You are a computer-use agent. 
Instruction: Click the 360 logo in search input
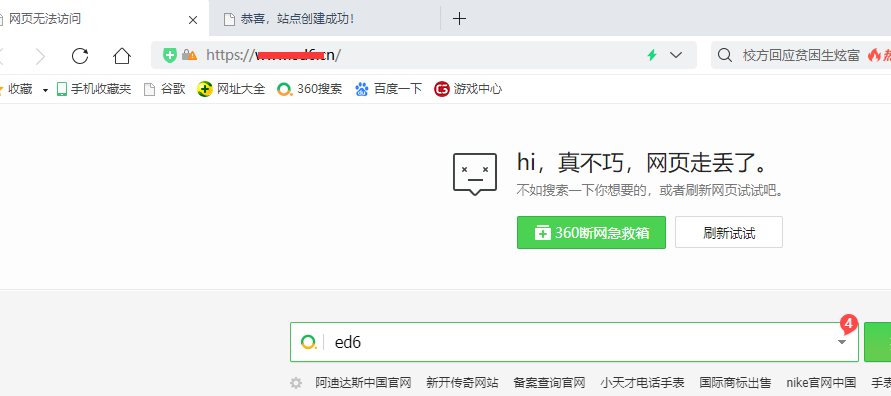point(309,342)
